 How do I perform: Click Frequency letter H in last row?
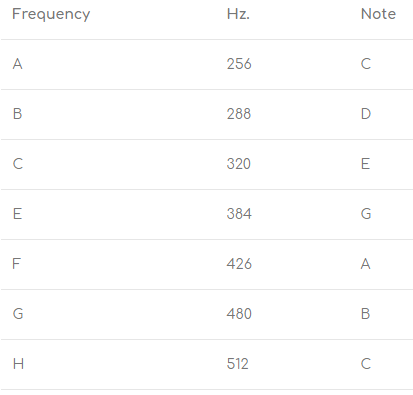(x=18, y=364)
